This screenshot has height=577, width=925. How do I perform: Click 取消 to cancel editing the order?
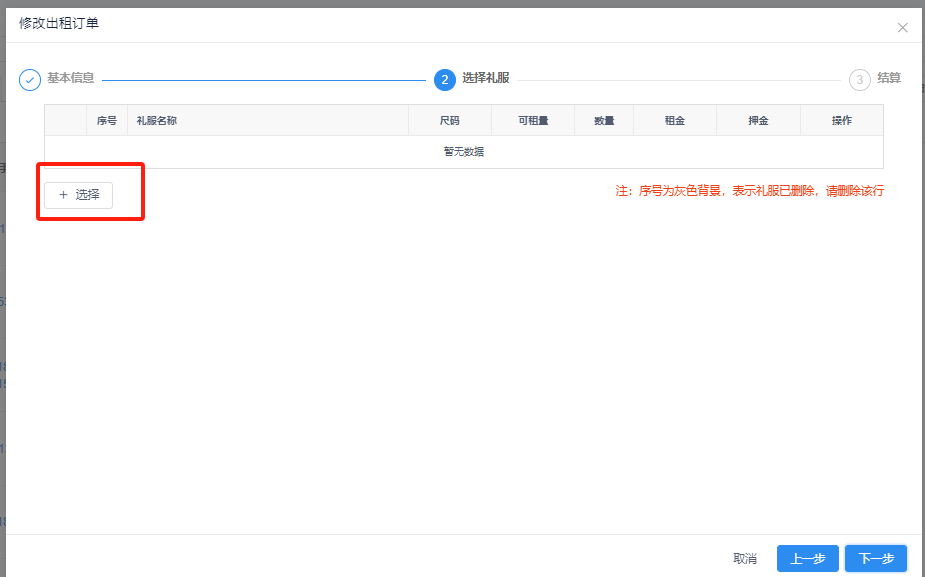pos(745,558)
